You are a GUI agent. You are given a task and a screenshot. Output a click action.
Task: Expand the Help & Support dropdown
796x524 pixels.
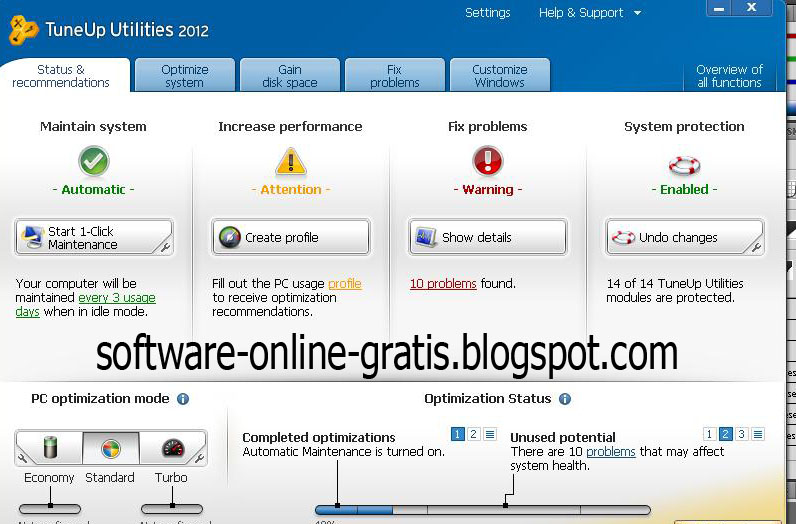click(589, 13)
